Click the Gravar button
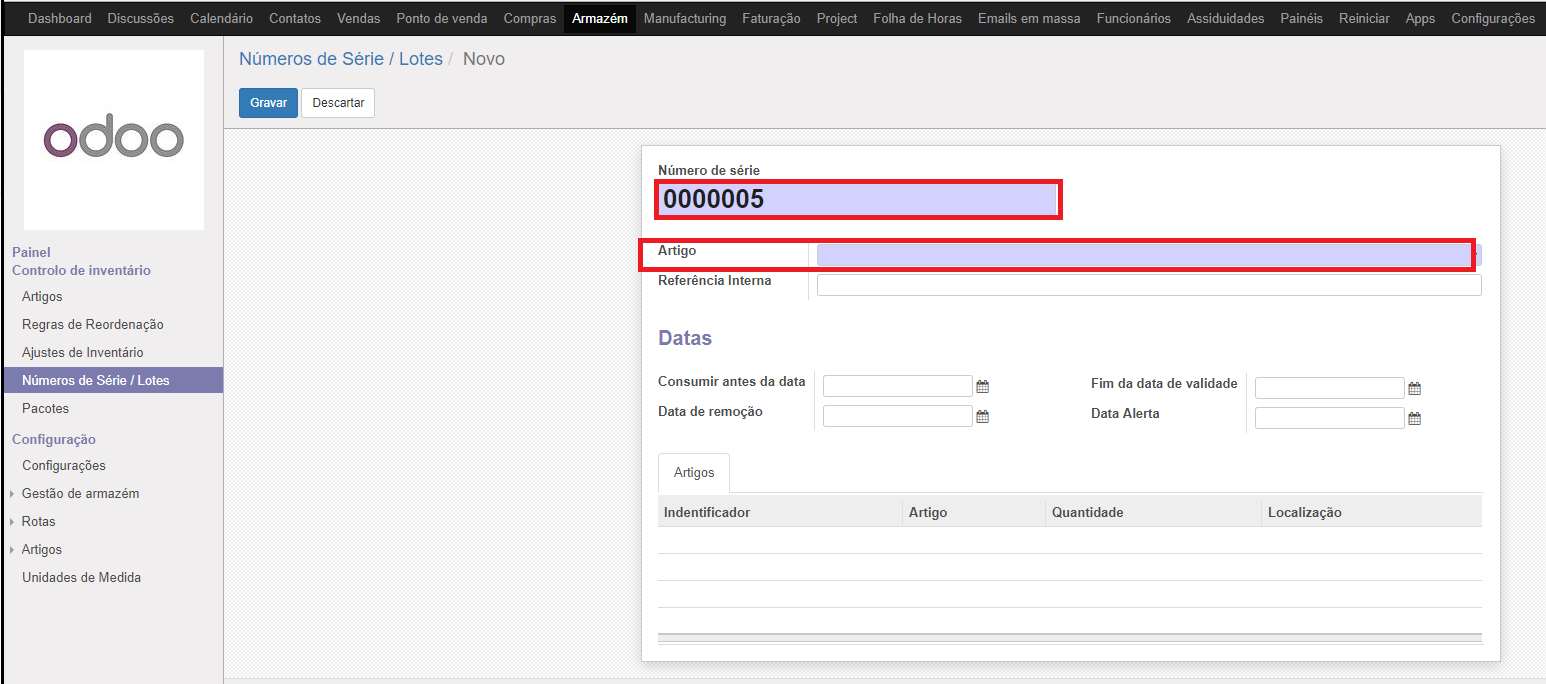The image size is (1546, 684). click(x=268, y=103)
